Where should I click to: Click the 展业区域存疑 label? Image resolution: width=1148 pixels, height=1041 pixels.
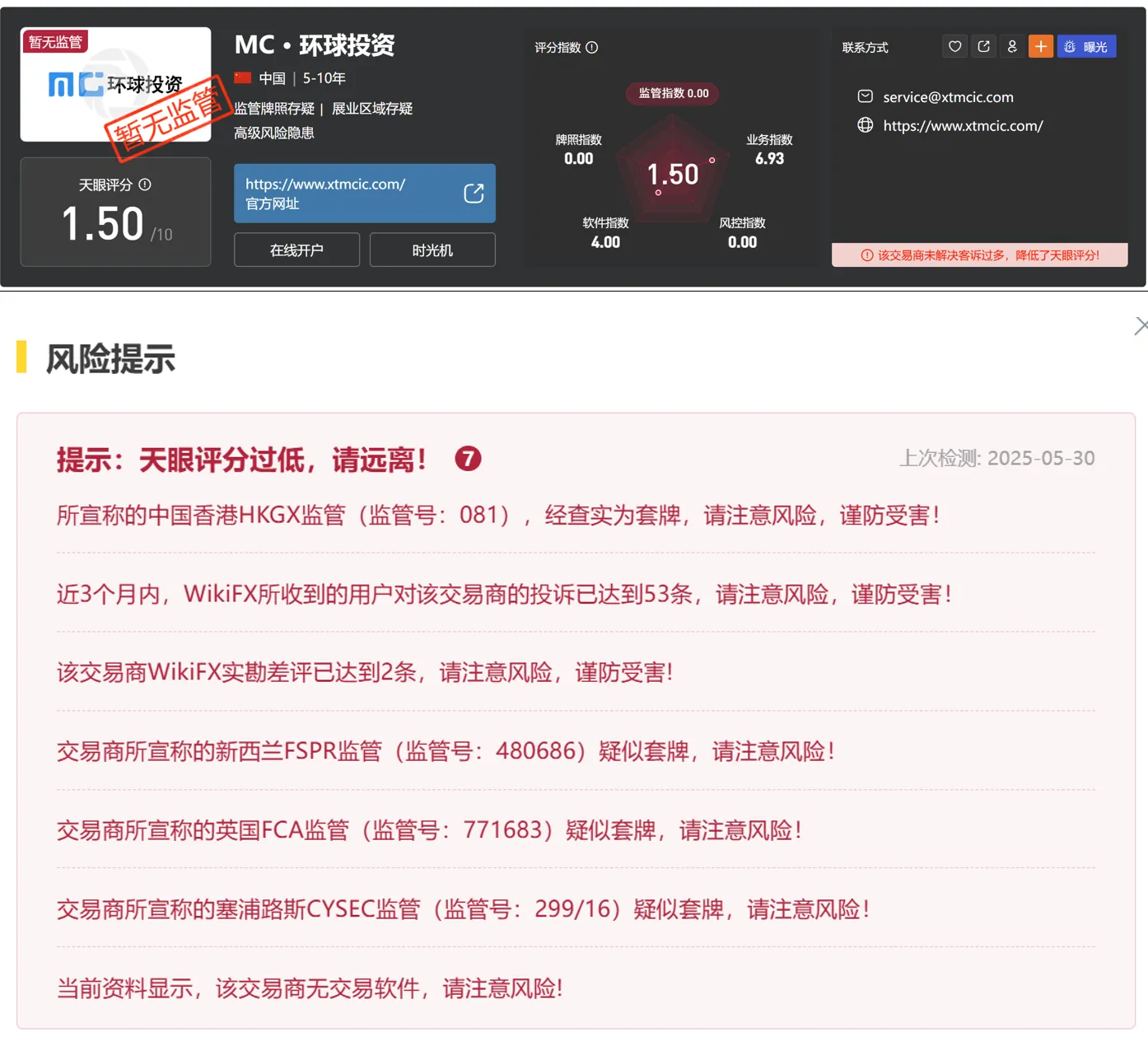coord(372,109)
